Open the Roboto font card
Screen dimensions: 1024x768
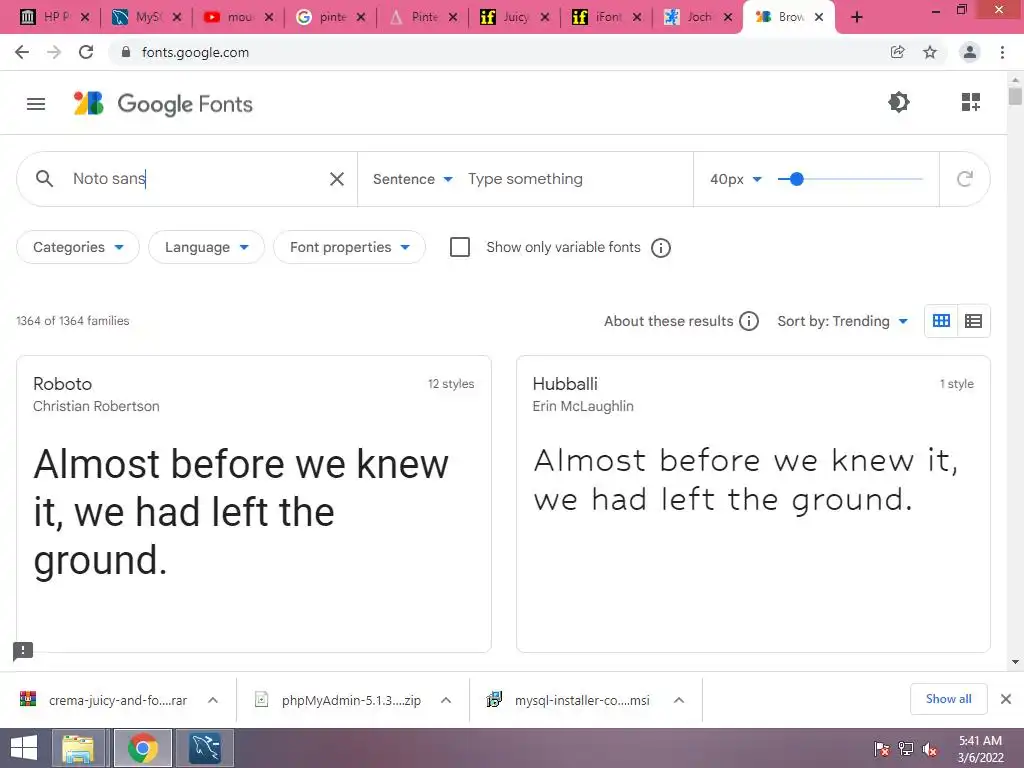[x=253, y=504]
